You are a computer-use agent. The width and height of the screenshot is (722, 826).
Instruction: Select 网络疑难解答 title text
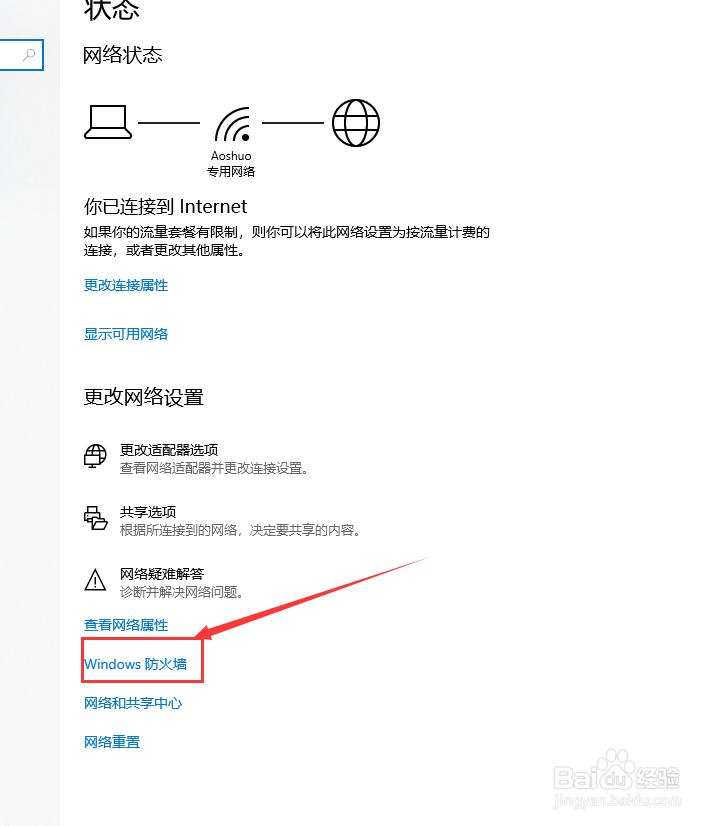pos(162,574)
